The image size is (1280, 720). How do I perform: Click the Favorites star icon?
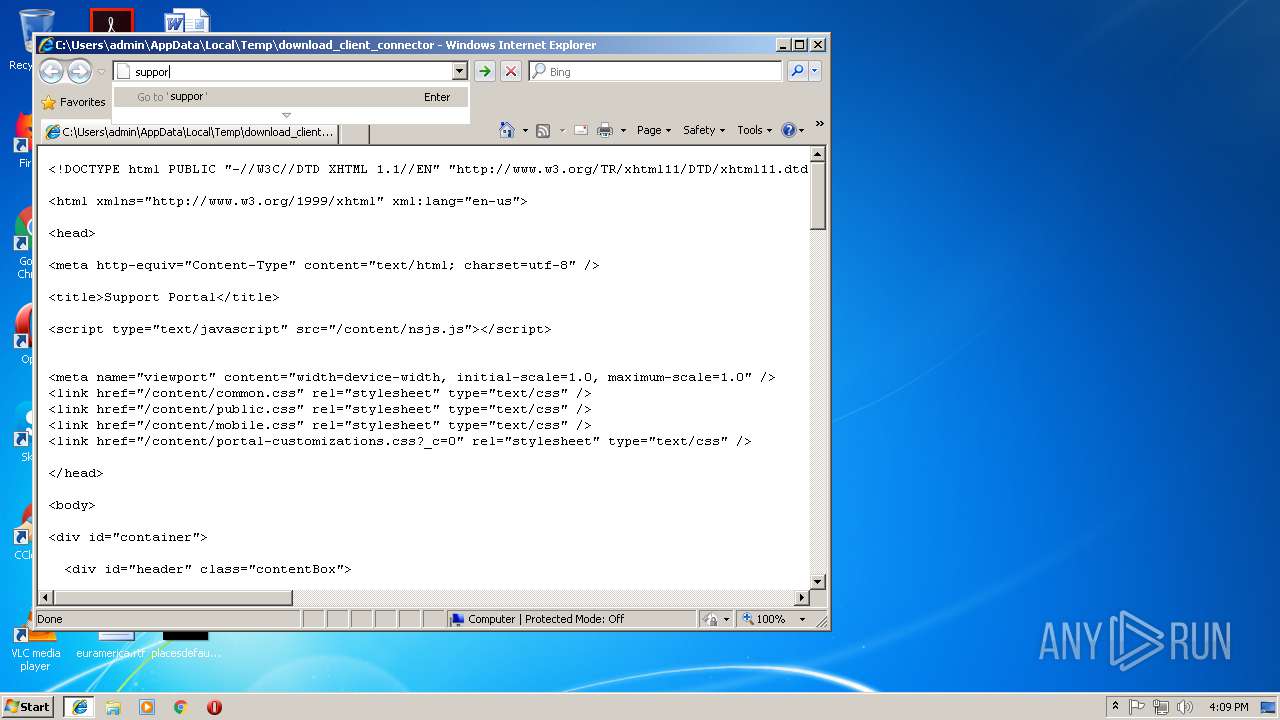click(48, 102)
